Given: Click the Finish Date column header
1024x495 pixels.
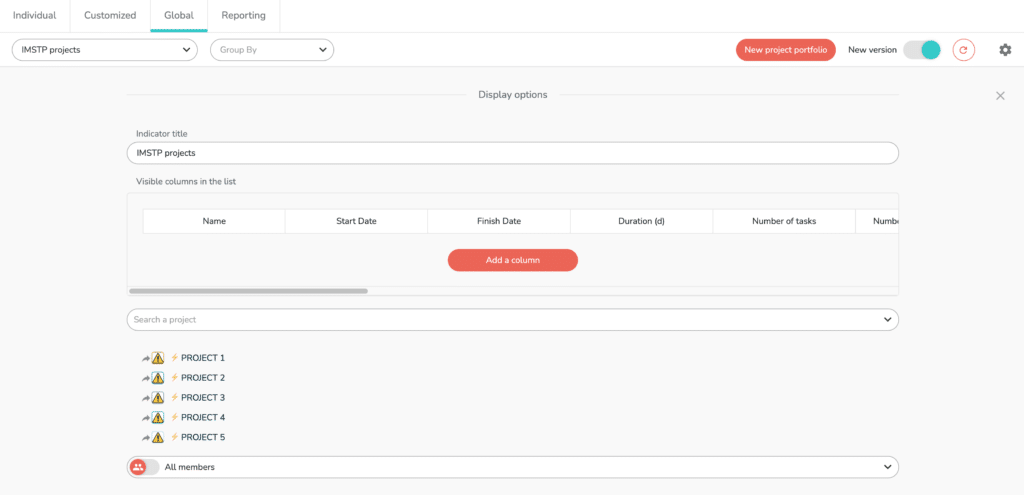Looking at the screenshot, I should tap(499, 221).
